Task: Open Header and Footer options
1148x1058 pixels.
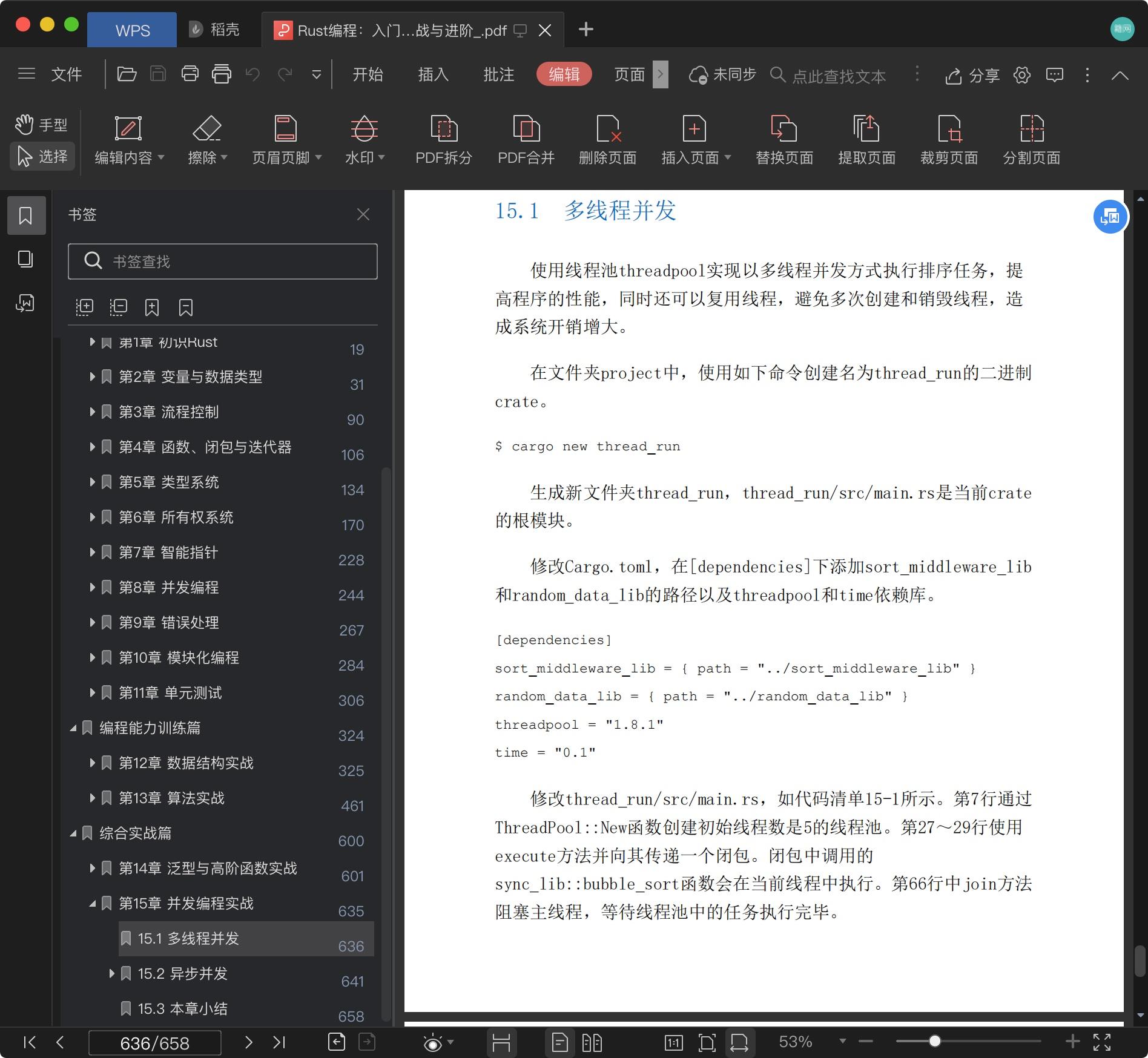Action: [x=286, y=140]
